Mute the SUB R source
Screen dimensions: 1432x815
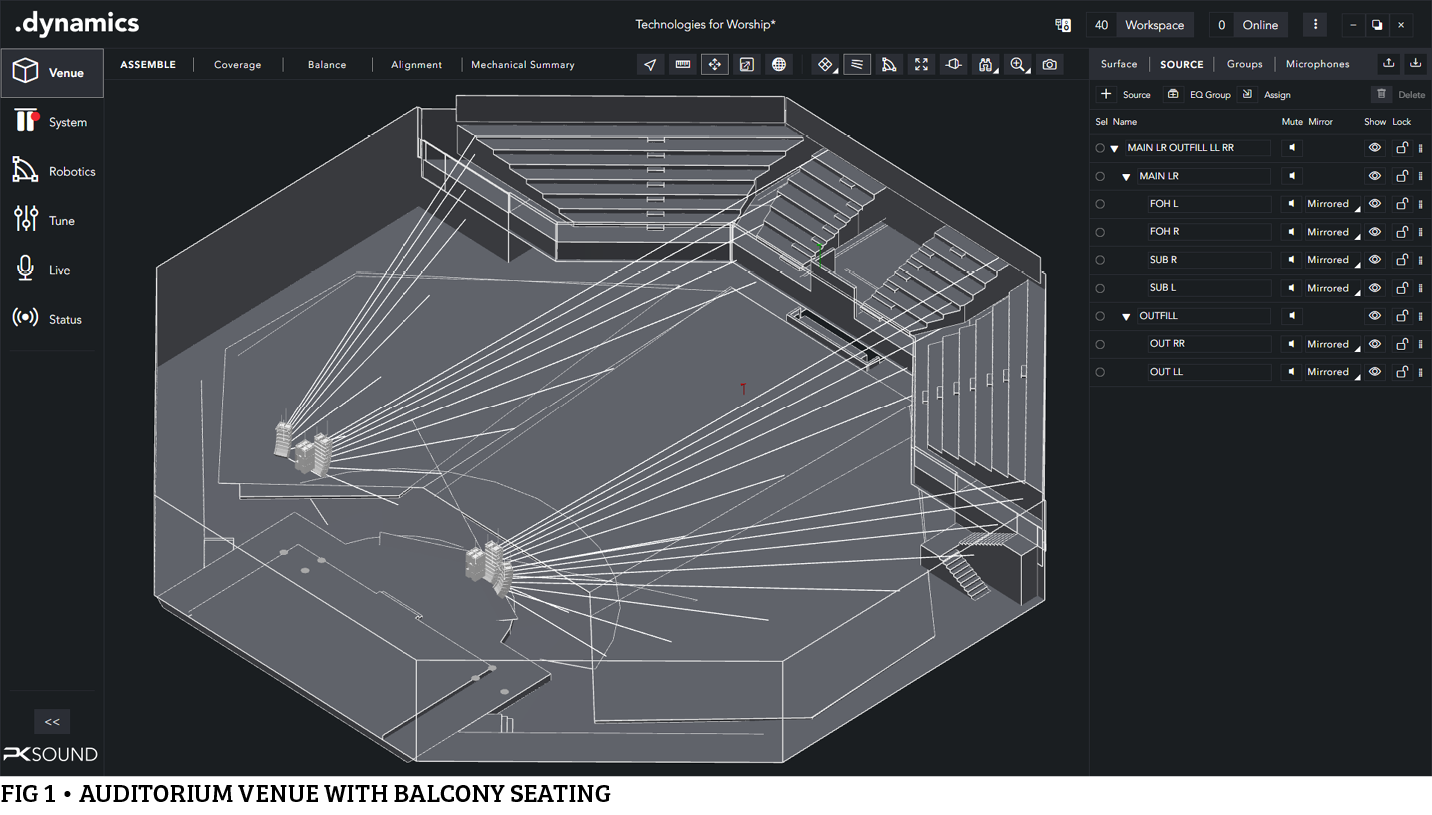(x=1292, y=260)
